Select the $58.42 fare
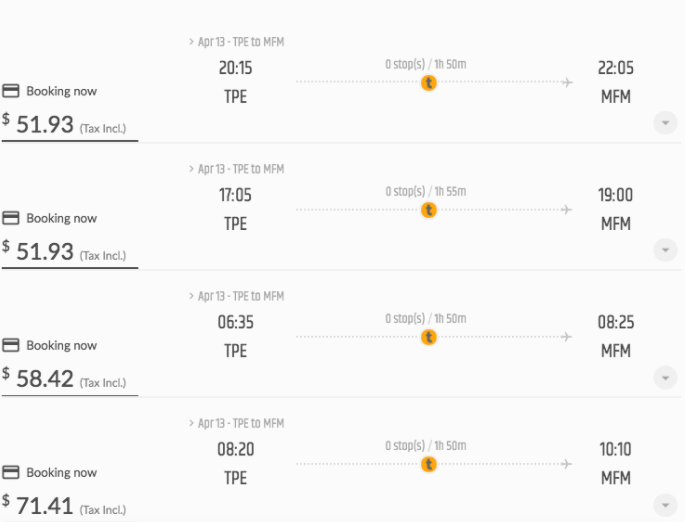The image size is (685, 522). click(x=64, y=379)
